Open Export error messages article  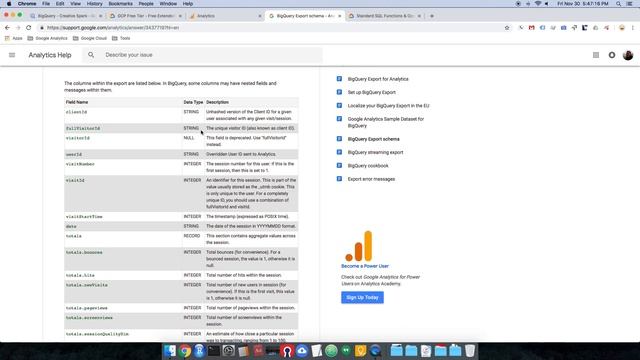click(371, 179)
